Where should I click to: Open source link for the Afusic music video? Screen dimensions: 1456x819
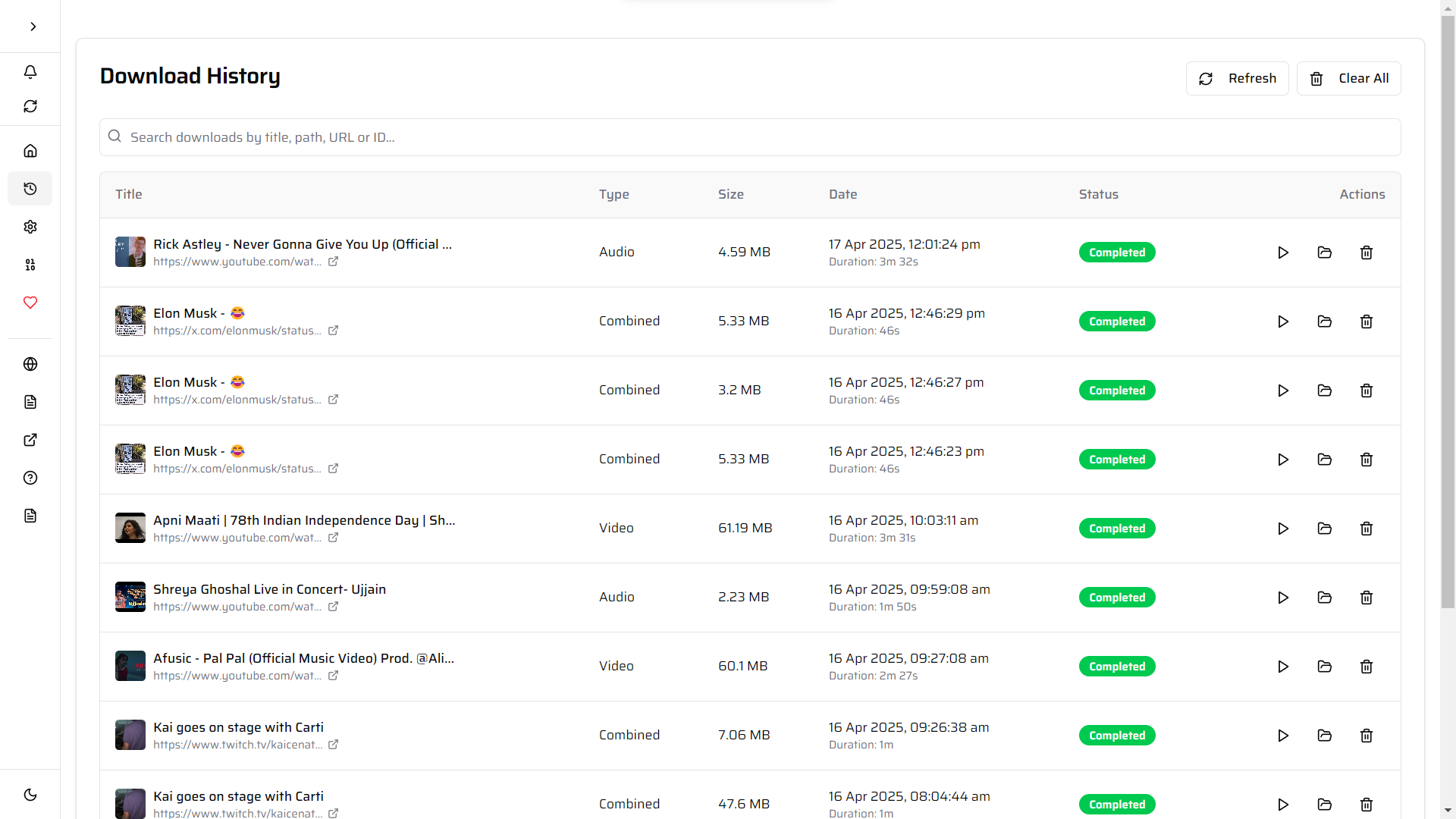333,676
